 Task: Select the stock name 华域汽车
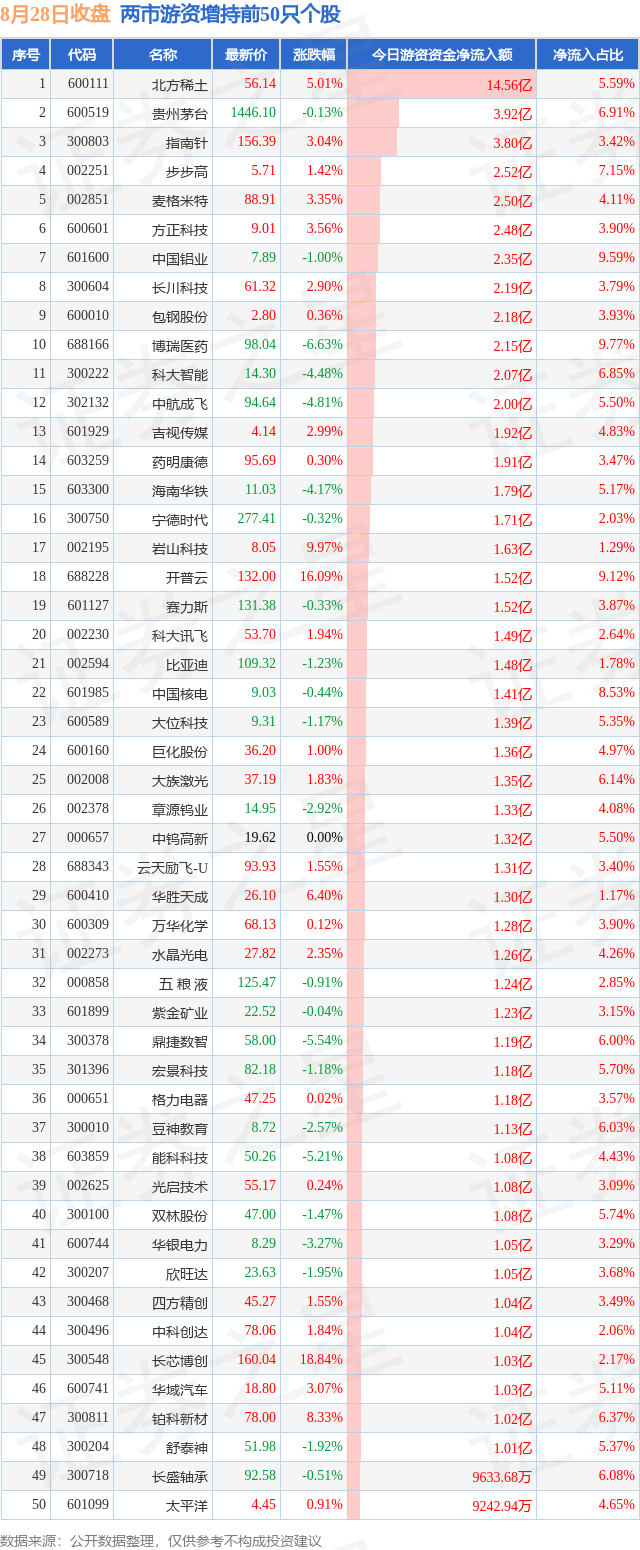tap(180, 1390)
